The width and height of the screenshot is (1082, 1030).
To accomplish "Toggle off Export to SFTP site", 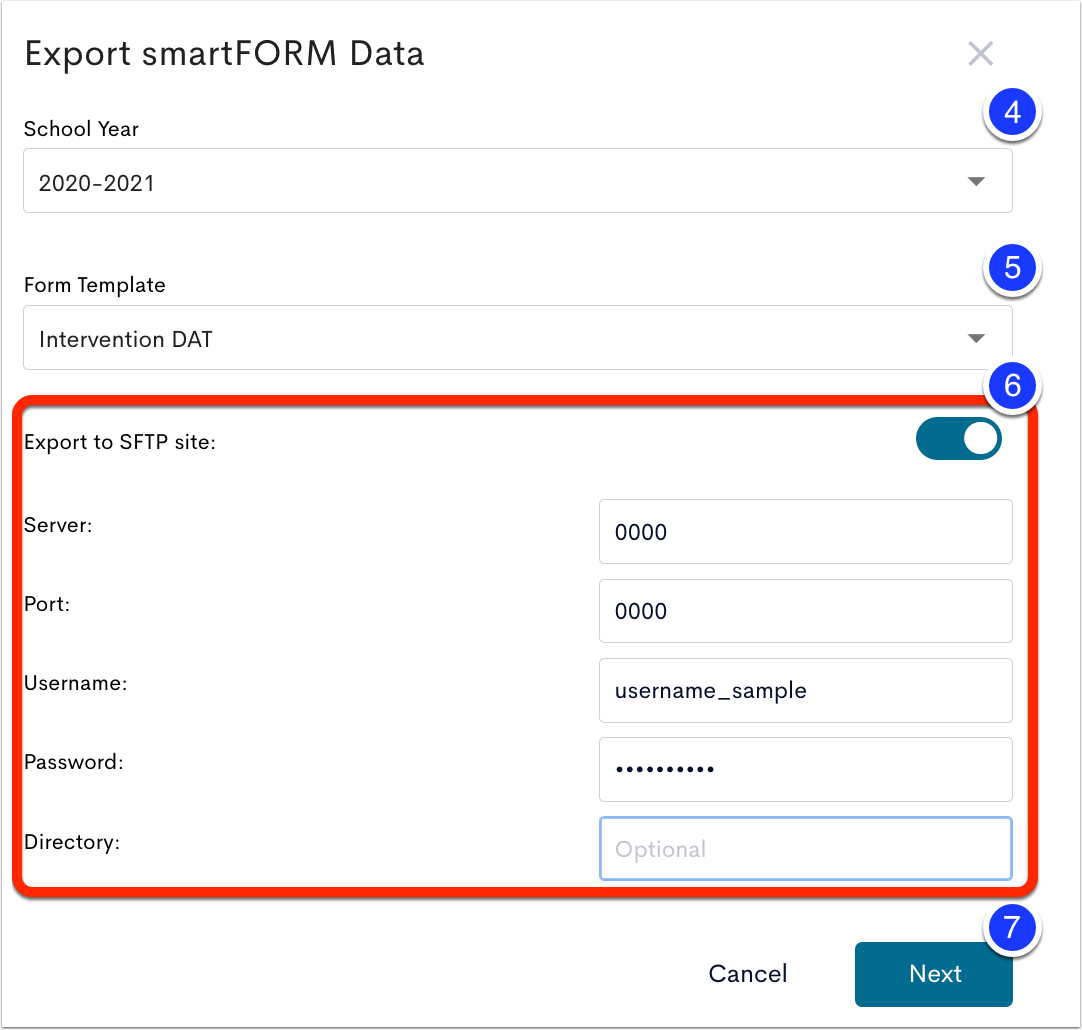I will pyautogui.click(x=958, y=438).
